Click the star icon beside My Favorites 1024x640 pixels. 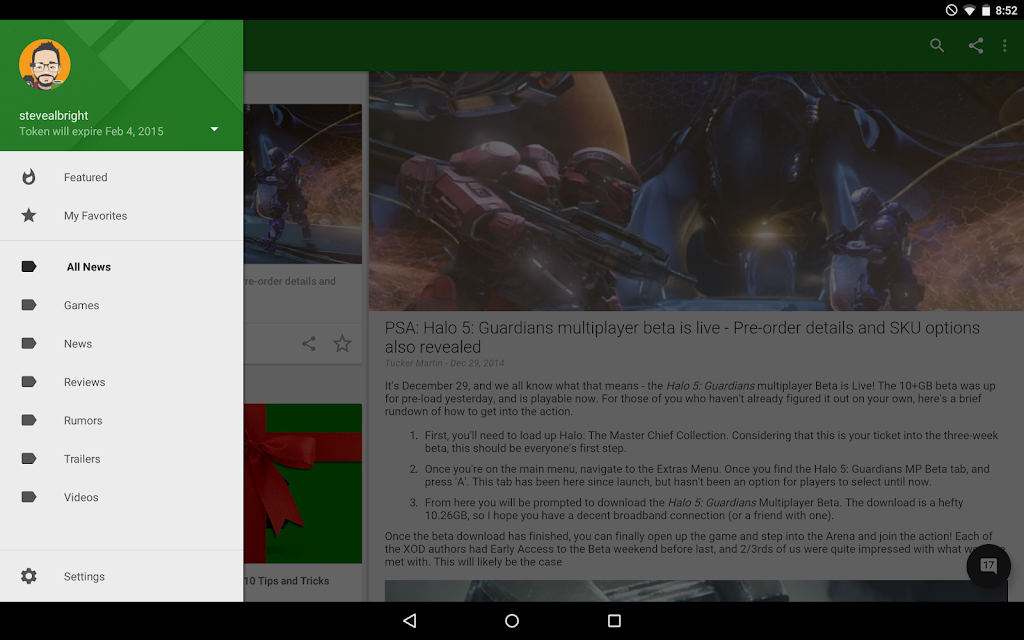coord(29,216)
